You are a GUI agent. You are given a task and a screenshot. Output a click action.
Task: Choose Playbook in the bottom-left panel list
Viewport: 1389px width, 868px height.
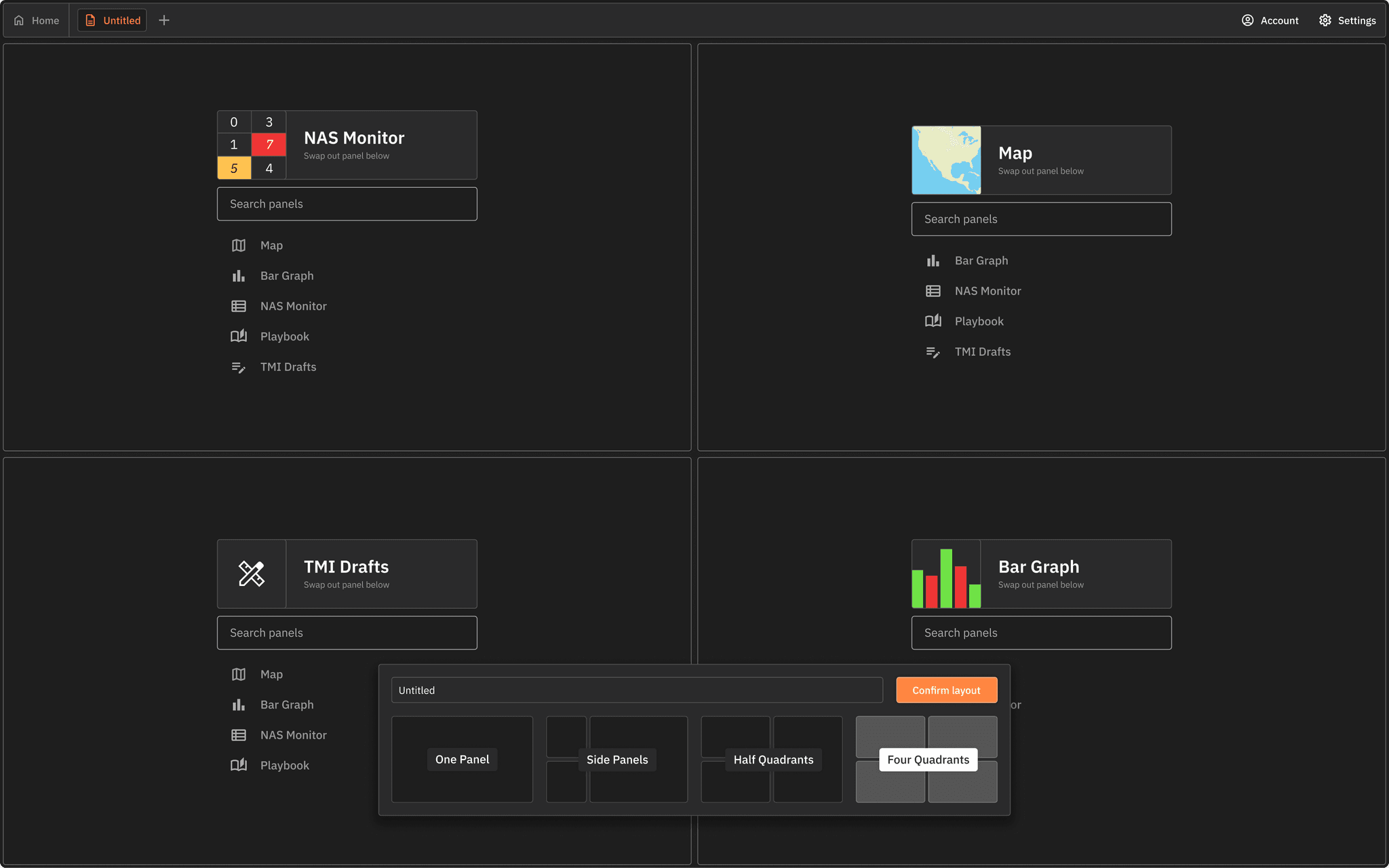tap(284, 766)
